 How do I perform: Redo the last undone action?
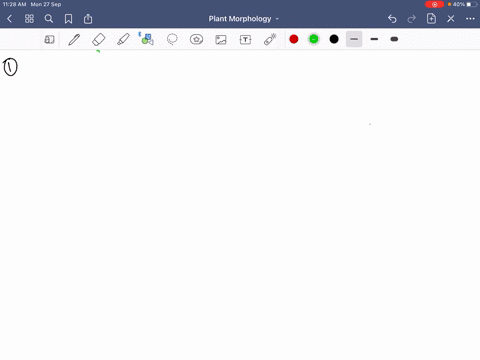pyautogui.click(x=412, y=19)
